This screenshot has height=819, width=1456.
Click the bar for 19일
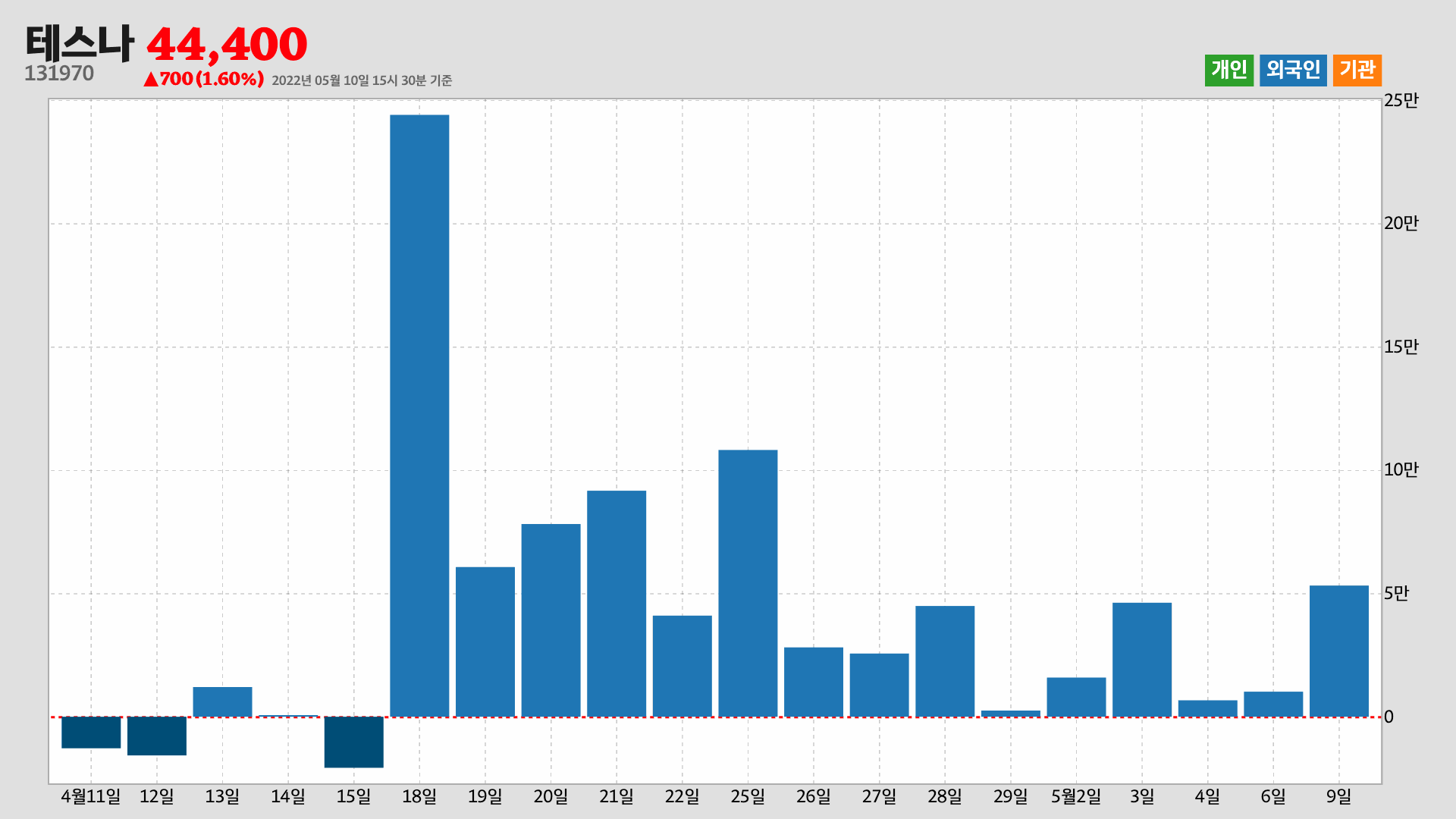tap(485, 642)
